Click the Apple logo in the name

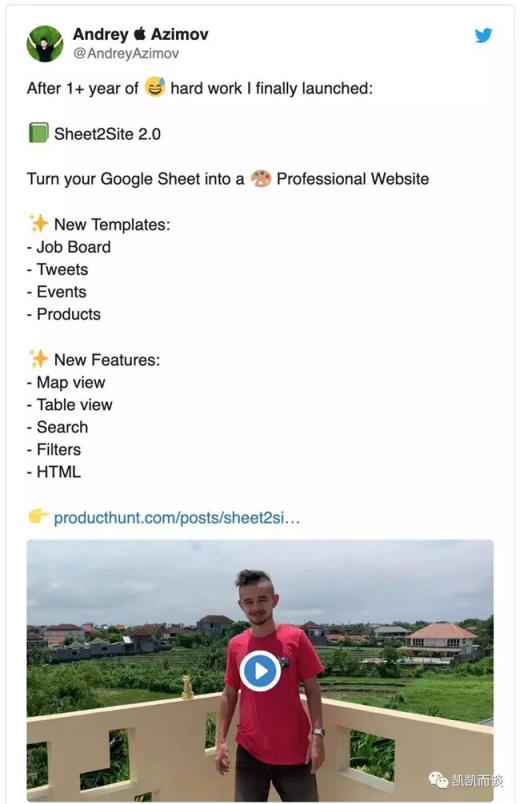click(139, 34)
